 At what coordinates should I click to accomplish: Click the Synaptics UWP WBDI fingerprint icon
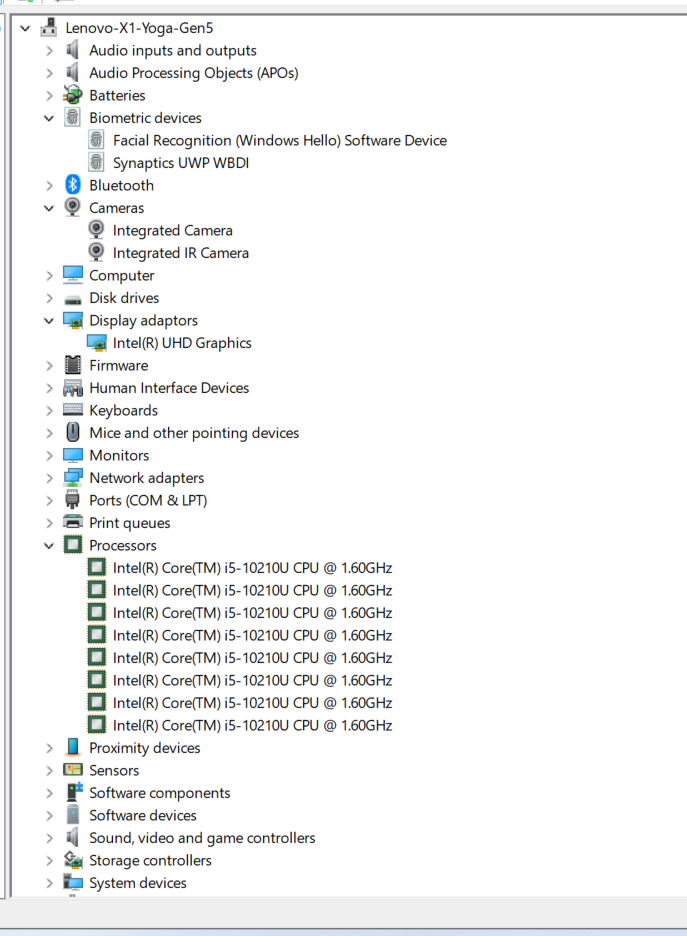pyautogui.click(x=97, y=163)
